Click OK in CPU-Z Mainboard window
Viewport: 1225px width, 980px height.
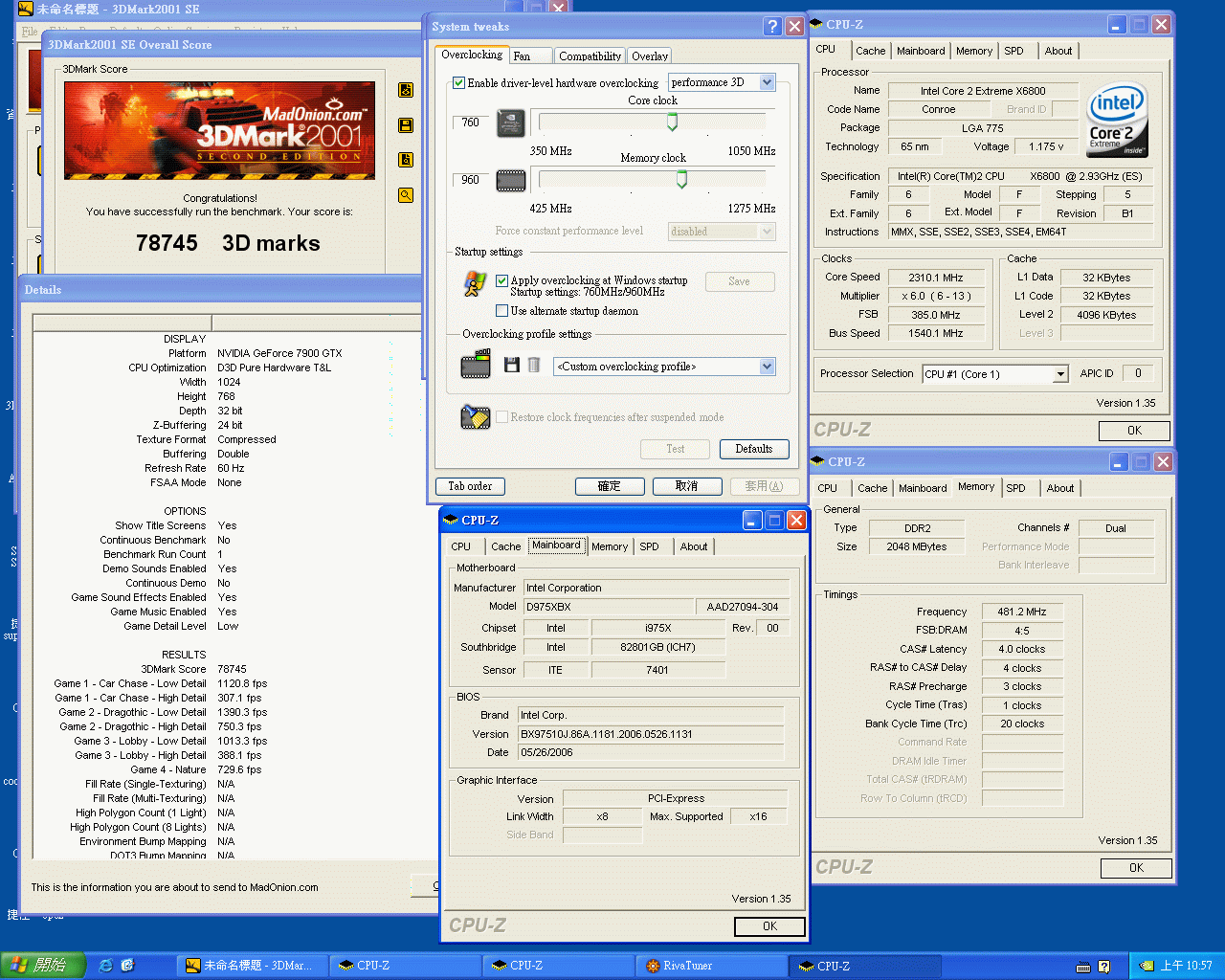pyautogui.click(x=769, y=926)
